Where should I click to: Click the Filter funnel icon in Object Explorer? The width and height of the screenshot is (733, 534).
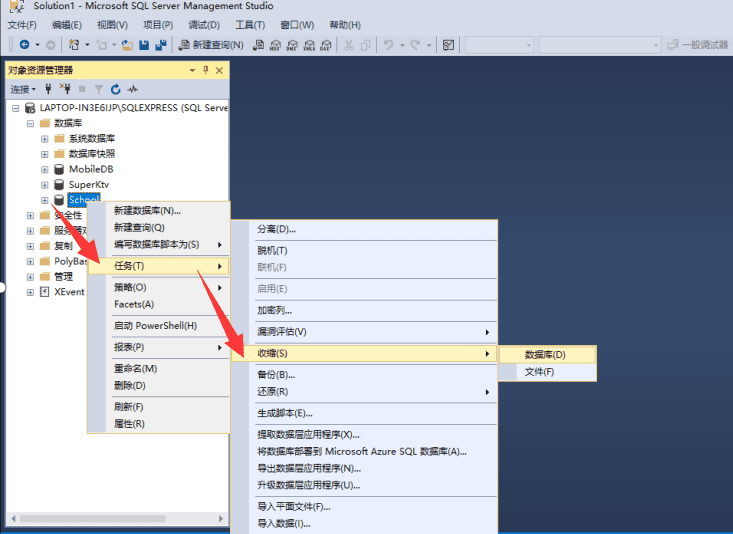point(99,89)
